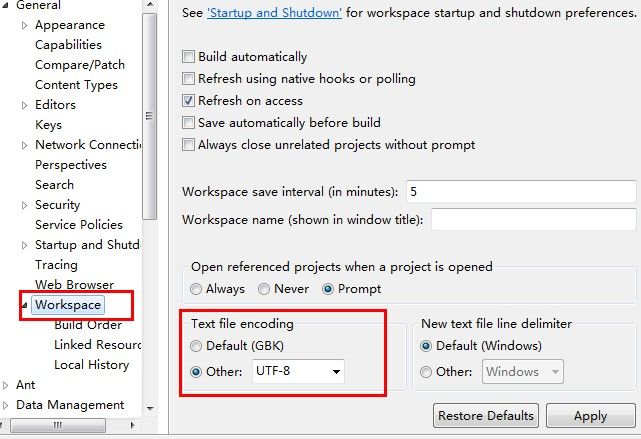This screenshot has width=641, height=439.
Task: Click the Apply button
Action: [x=590, y=416]
